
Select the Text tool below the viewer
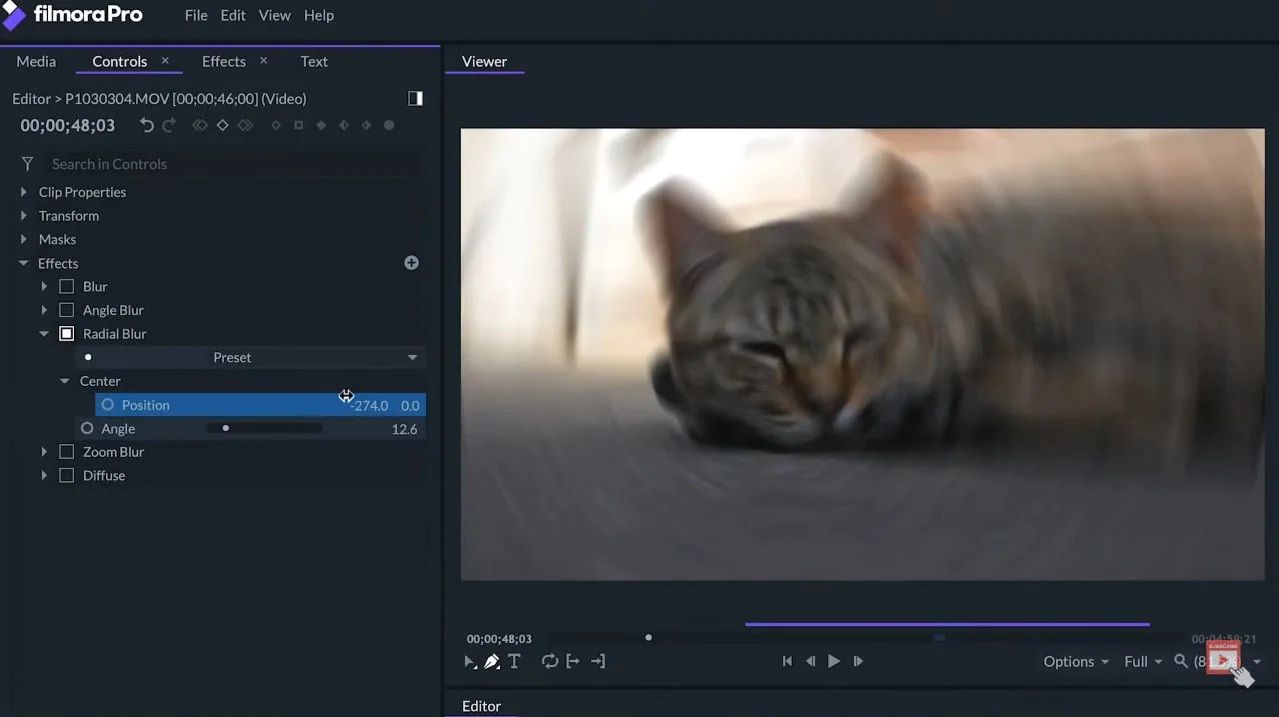[514, 661]
